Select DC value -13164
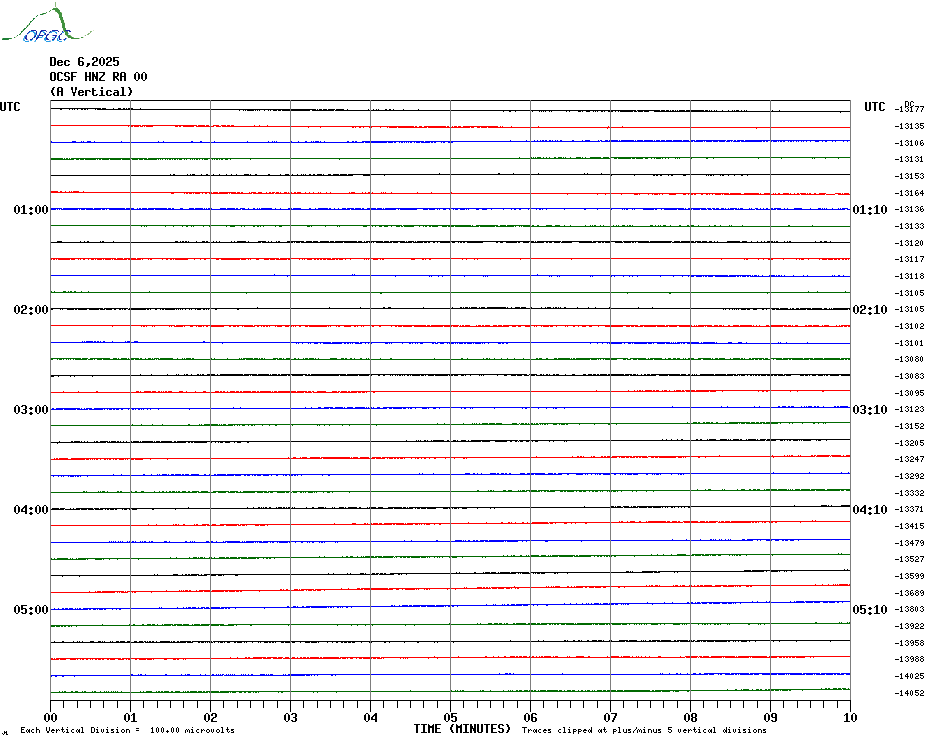 (x=910, y=193)
